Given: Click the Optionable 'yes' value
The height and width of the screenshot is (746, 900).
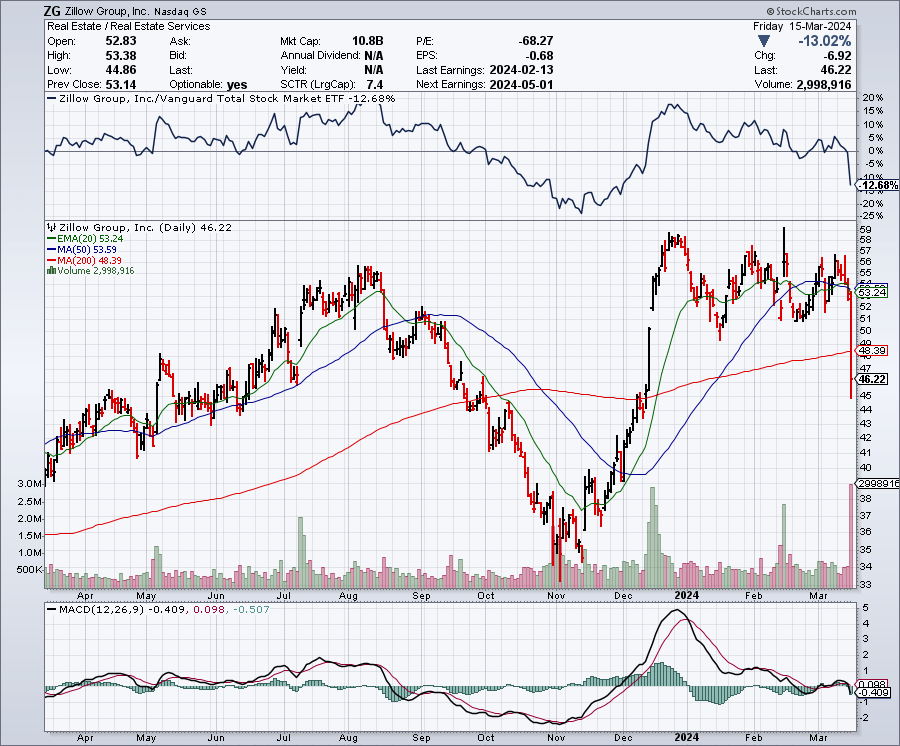Looking at the screenshot, I should (x=237, y=85).
